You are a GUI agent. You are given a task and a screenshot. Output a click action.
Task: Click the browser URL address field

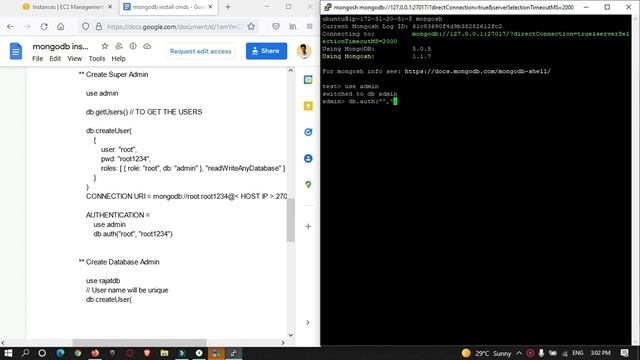(176, 27)
